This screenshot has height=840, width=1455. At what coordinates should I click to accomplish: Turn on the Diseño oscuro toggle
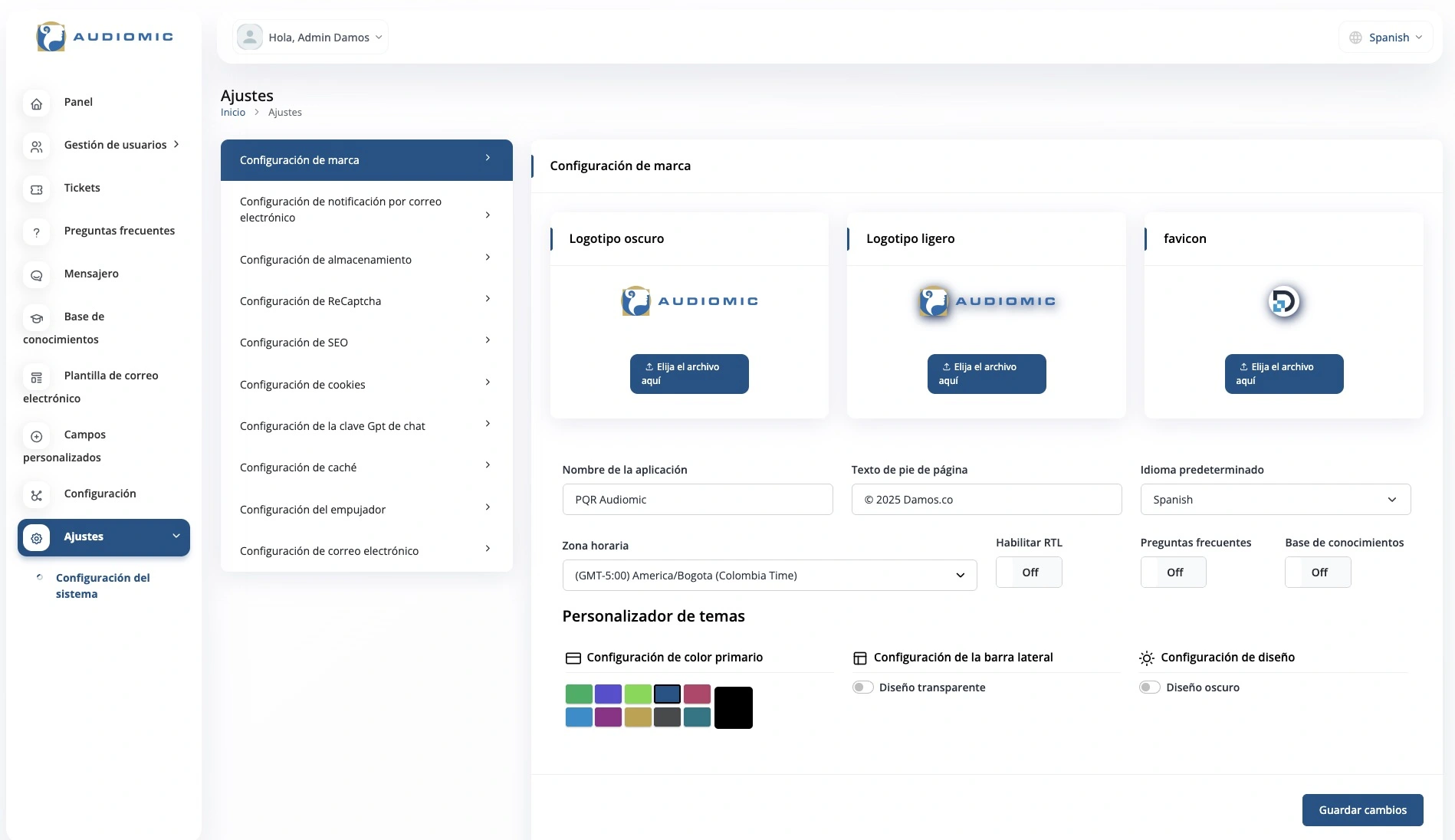(x=1149, y=687)
